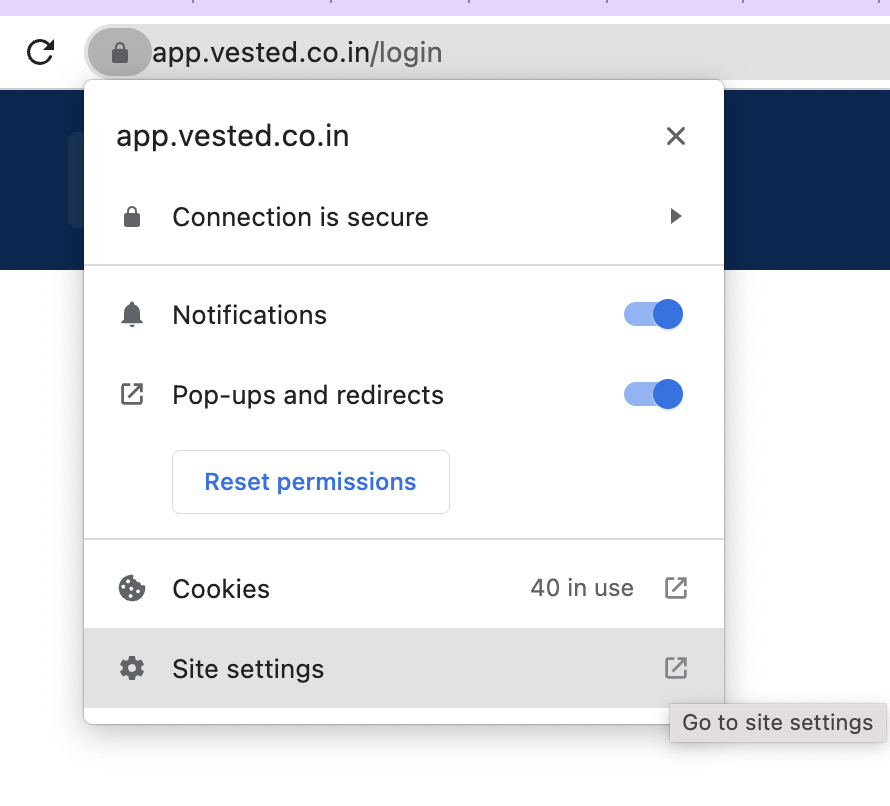The width and height of the screenshot is (890, 806).
Task: Click the Notifications bell icon
Action: (x=131, y=315)
